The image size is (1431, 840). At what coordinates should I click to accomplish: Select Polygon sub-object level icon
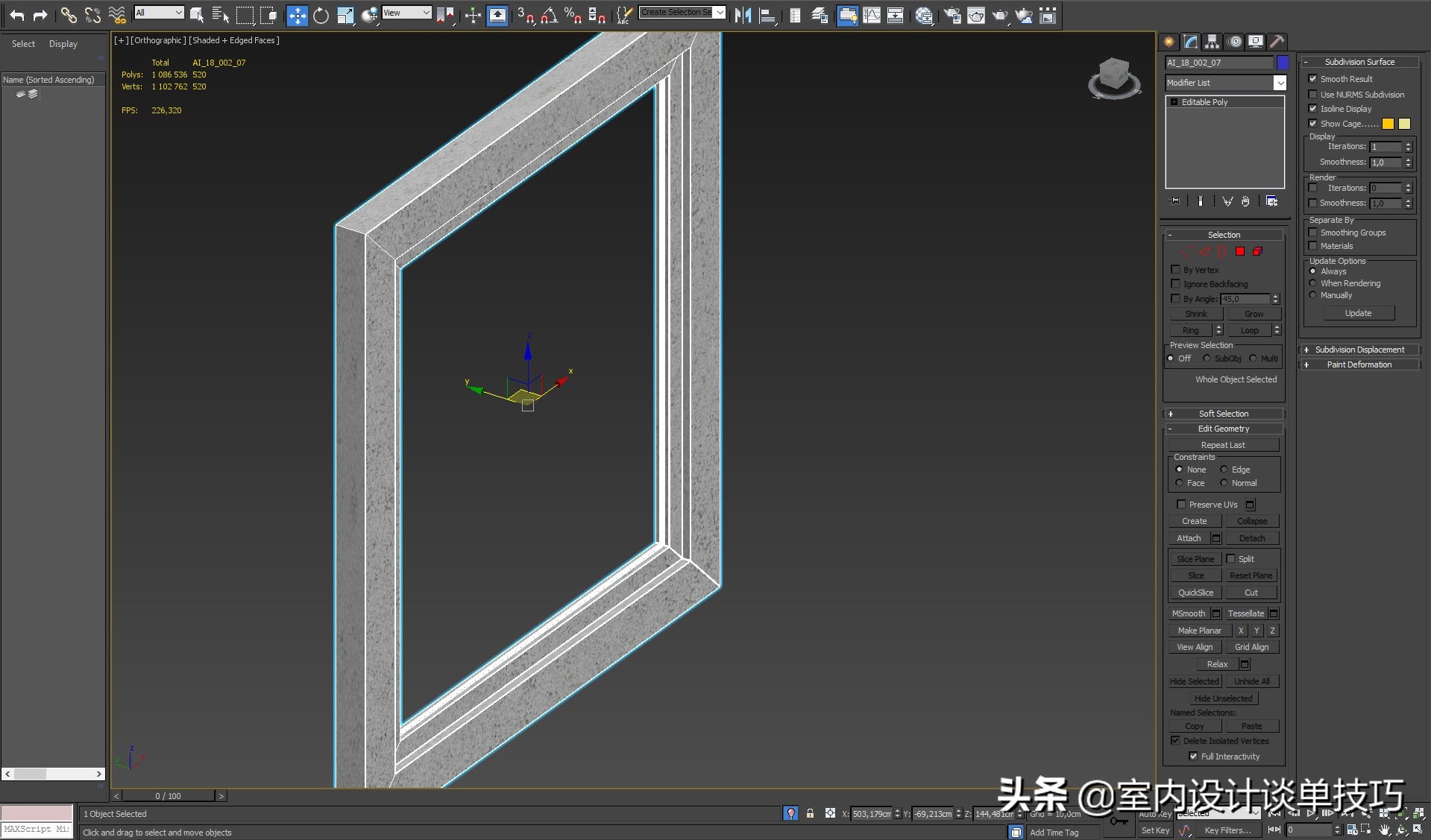tap(1240, 252)
